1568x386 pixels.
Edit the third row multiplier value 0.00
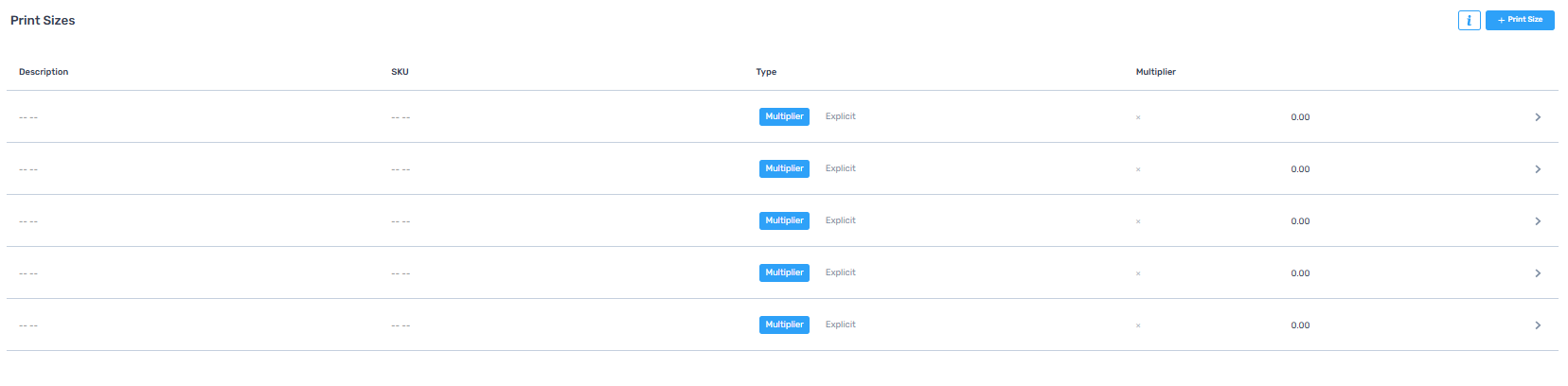tap(1300, 221)
